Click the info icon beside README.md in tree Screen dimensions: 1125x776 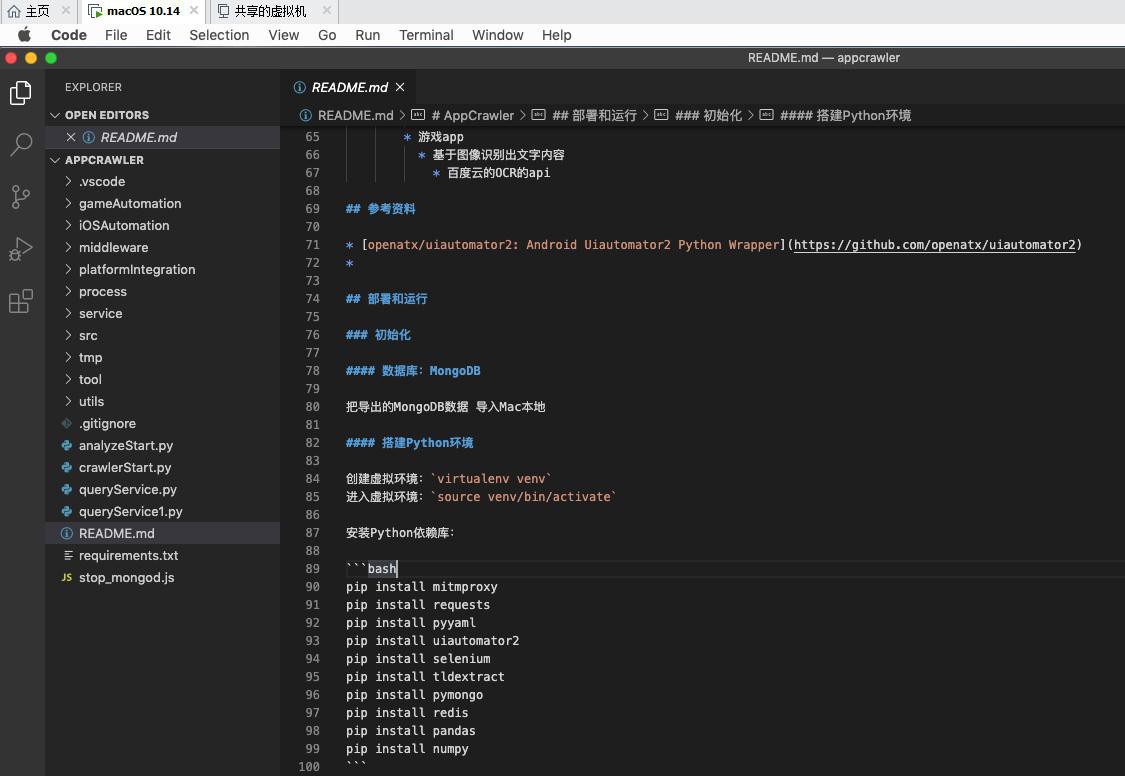67,534
